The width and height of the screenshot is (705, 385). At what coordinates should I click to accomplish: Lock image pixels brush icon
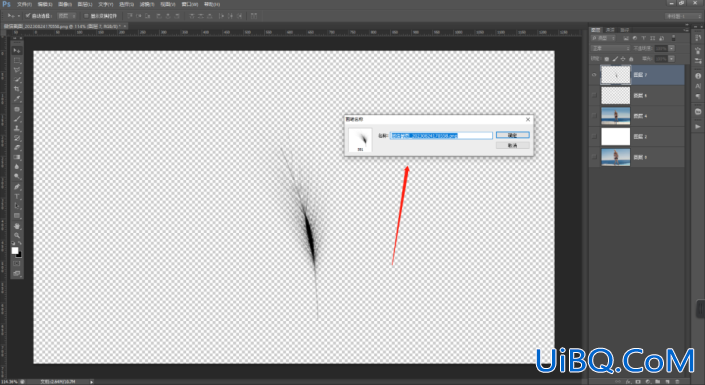click(x=615, y=59)
